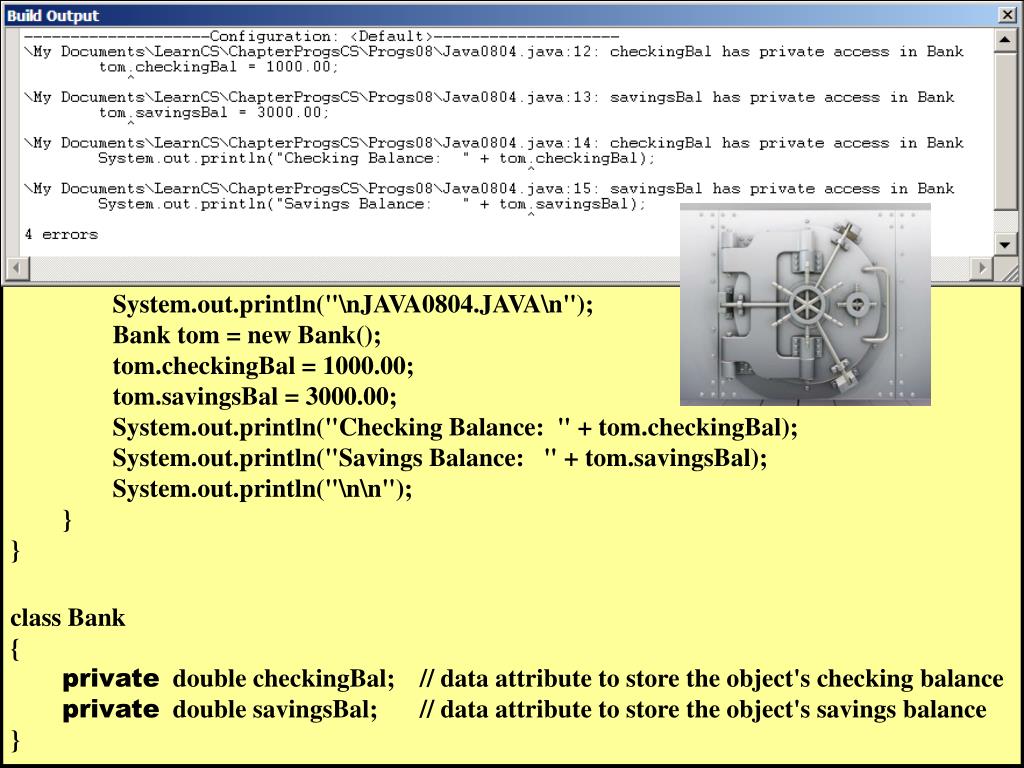Click 'private double savingsBal;' declaration
This screenshot has height=768, width=1024.
click(x=220, y=710)
